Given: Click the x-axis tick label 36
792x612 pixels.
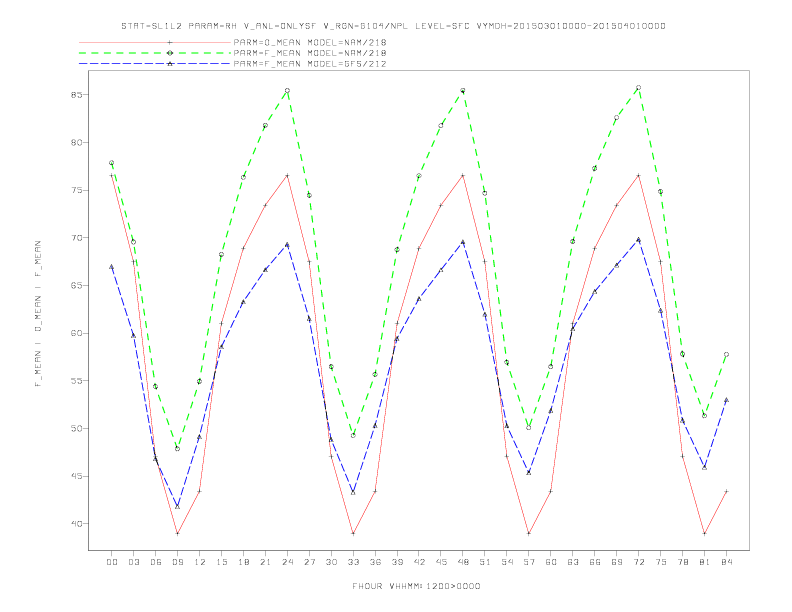Looking at the screenshot, I should [x=375, y=562].
